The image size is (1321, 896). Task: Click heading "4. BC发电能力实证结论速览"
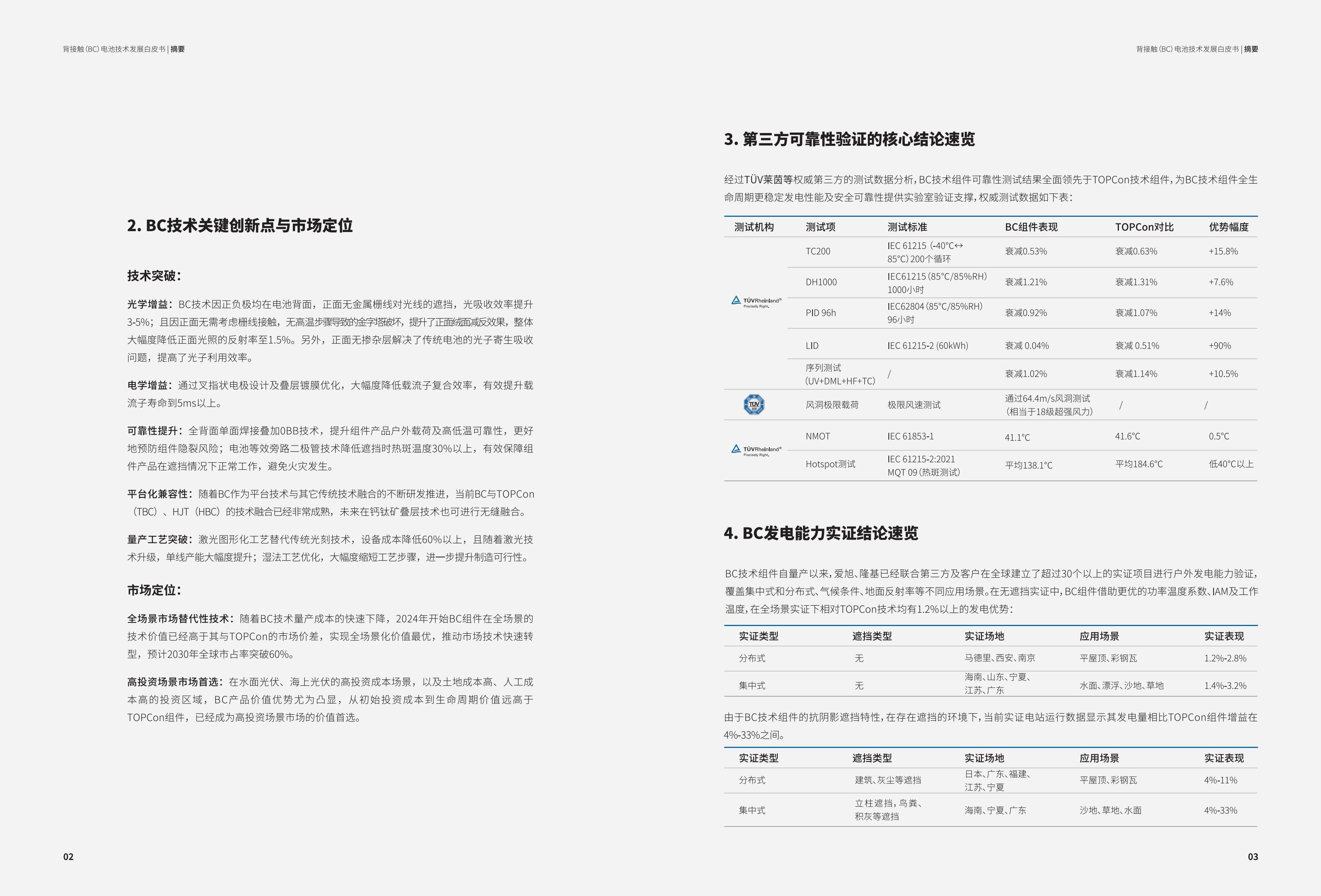click(821, 533)
